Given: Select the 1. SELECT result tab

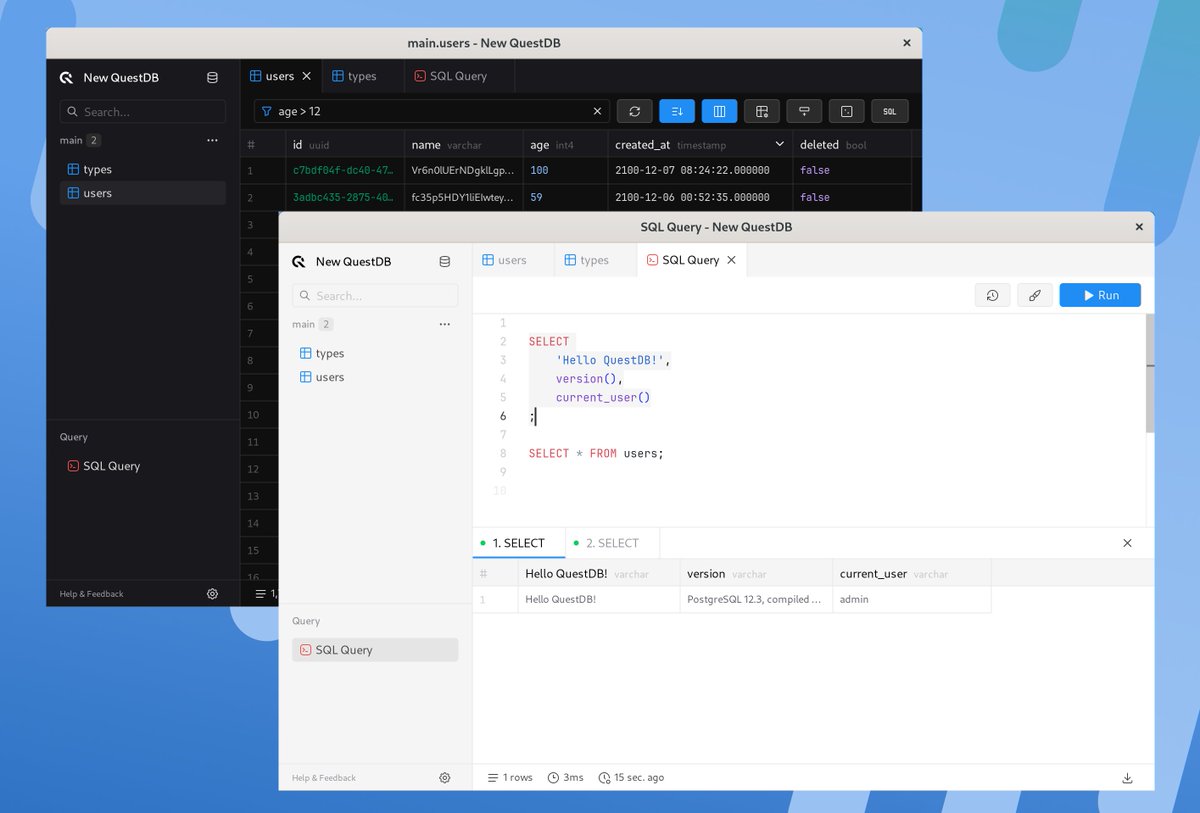Looking at the screenshot, I should coord(518,543).
